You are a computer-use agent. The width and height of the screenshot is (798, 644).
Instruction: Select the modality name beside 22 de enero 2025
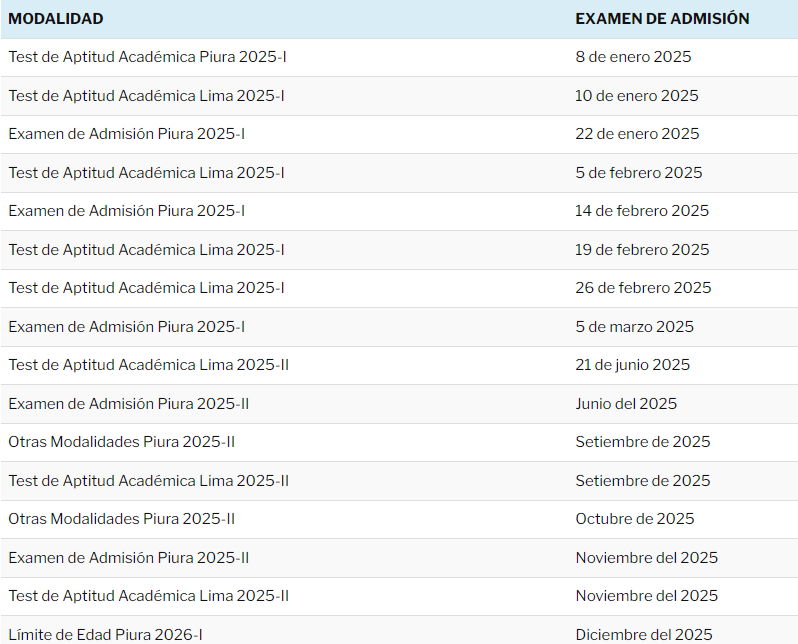[x=127, y=134]
